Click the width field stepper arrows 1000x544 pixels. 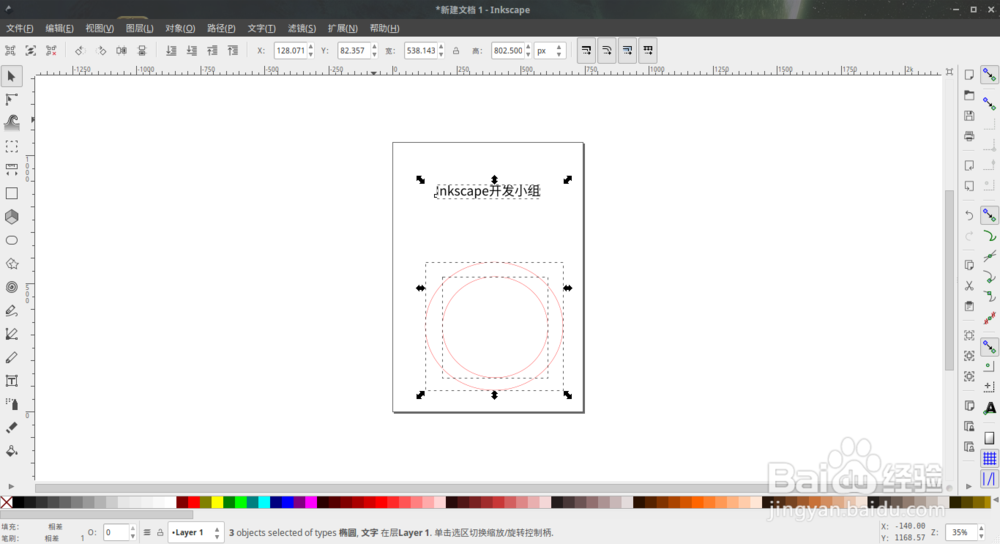(441, 51)
